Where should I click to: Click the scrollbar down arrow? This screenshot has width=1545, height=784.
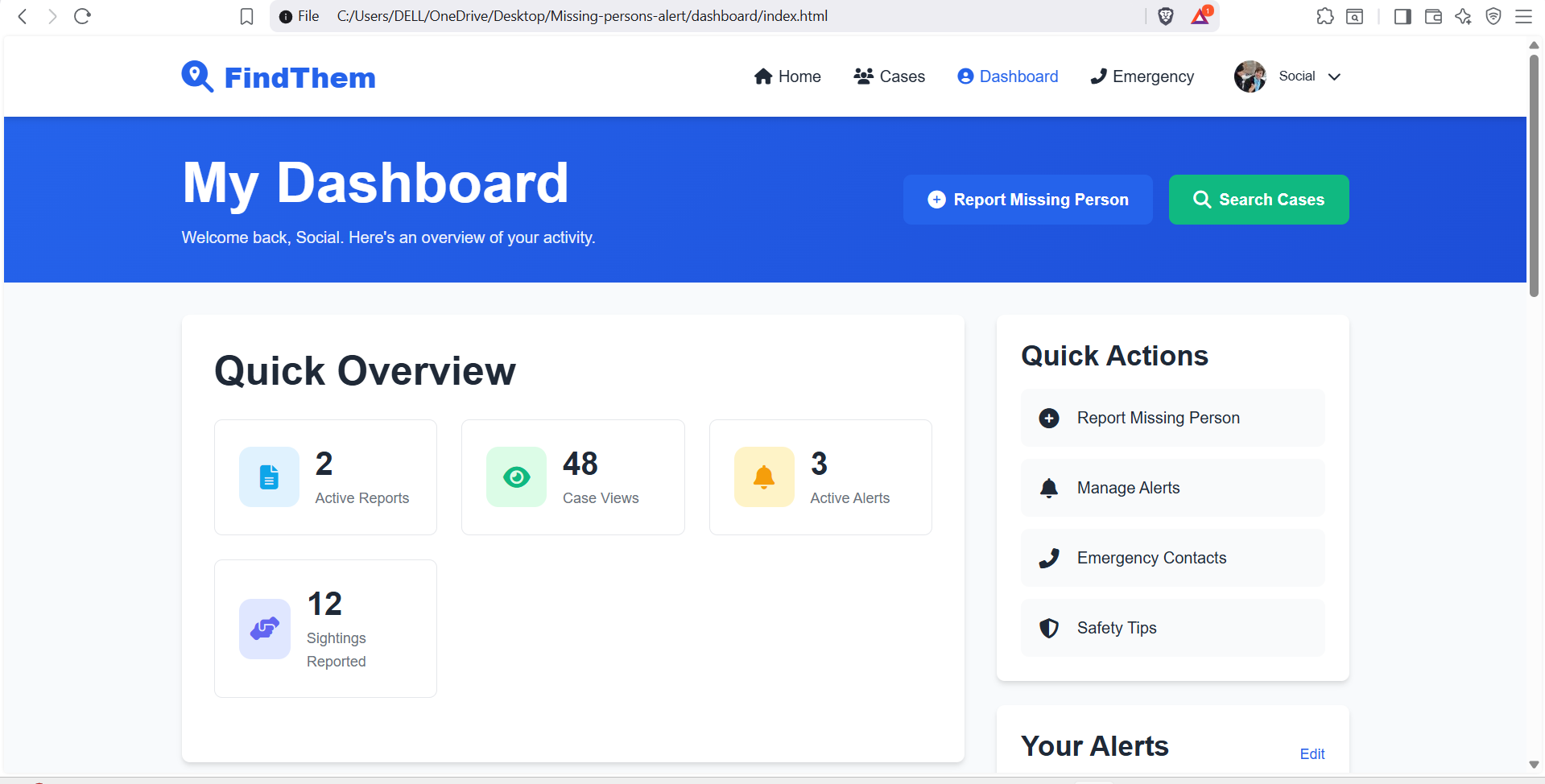coord(1534,765)
